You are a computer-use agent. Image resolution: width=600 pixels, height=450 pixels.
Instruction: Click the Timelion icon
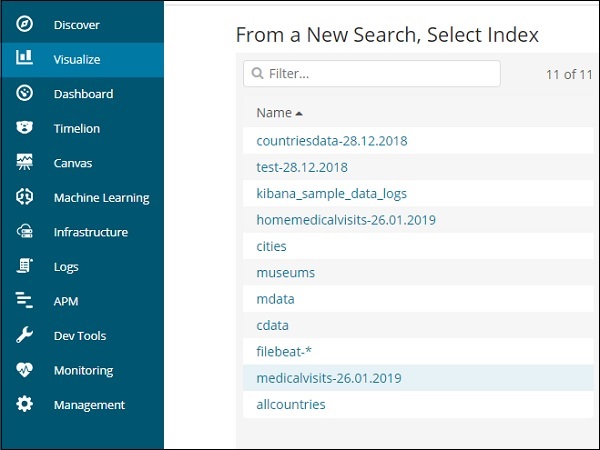click(x=25, y=128)
